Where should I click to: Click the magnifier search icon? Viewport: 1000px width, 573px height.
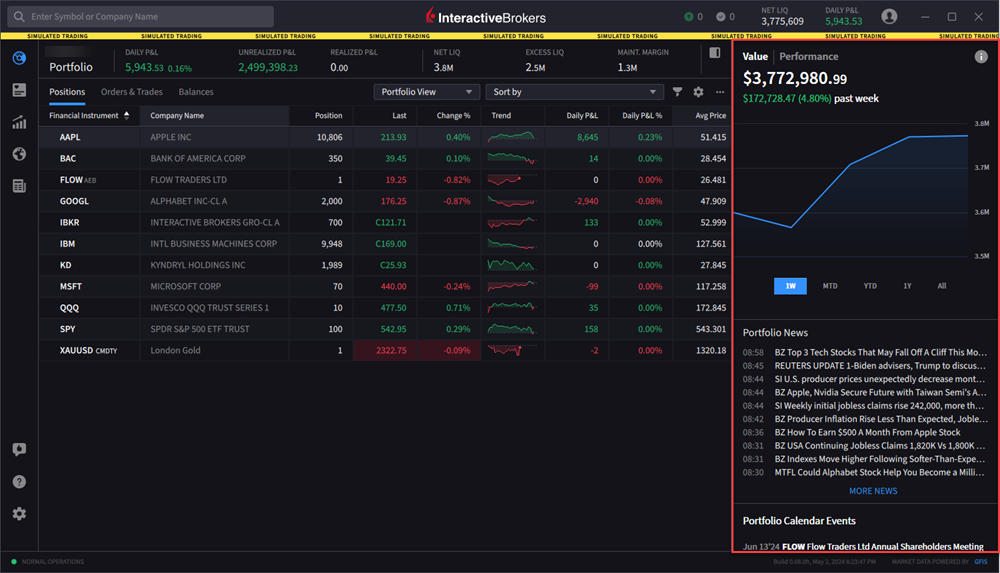(19, 17)
